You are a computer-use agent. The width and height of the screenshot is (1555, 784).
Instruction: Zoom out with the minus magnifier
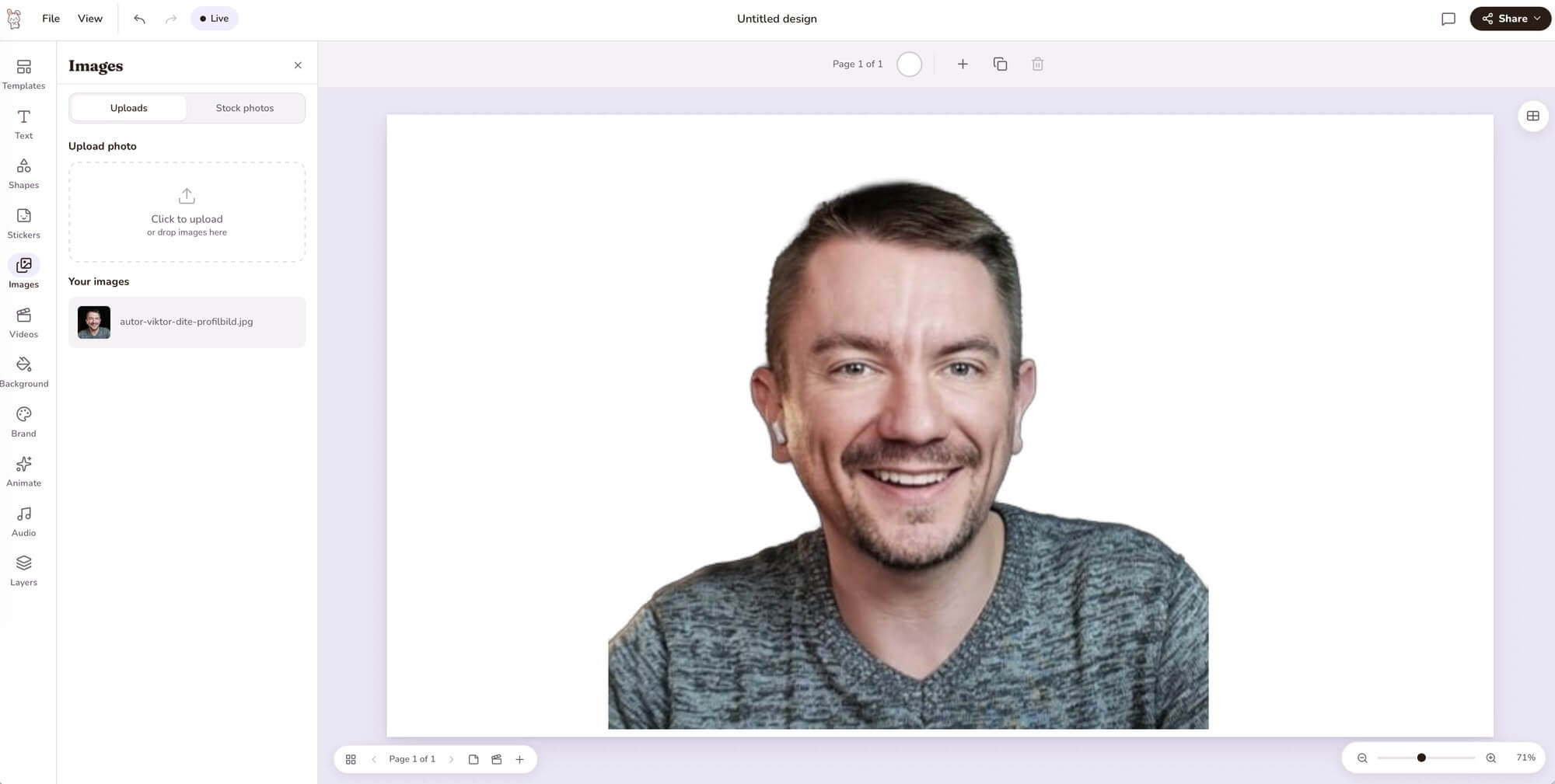point(1362,758)
